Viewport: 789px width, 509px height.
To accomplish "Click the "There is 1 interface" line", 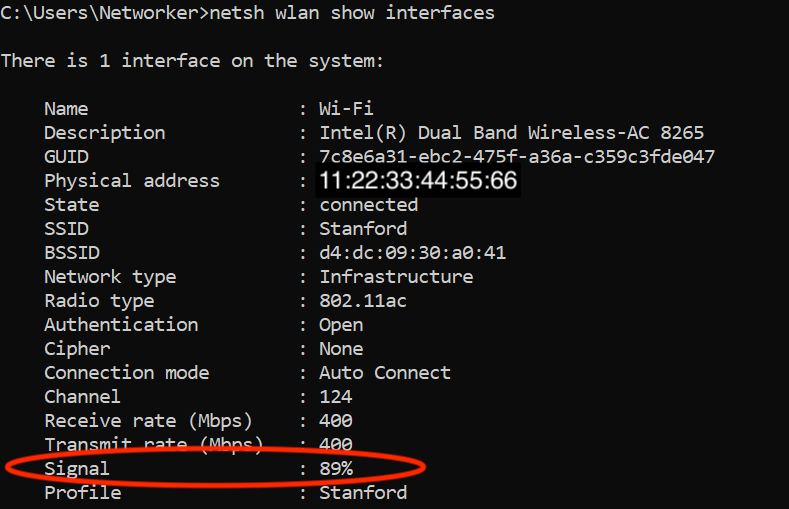I will [192, 61].
